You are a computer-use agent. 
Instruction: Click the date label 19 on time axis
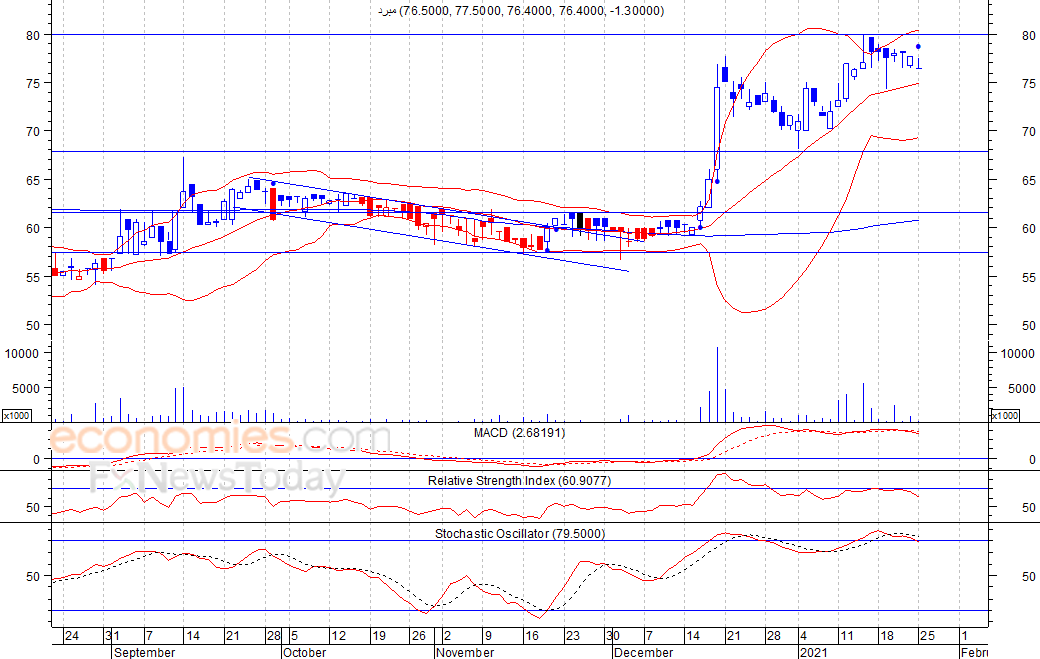[x=379, y=636]
